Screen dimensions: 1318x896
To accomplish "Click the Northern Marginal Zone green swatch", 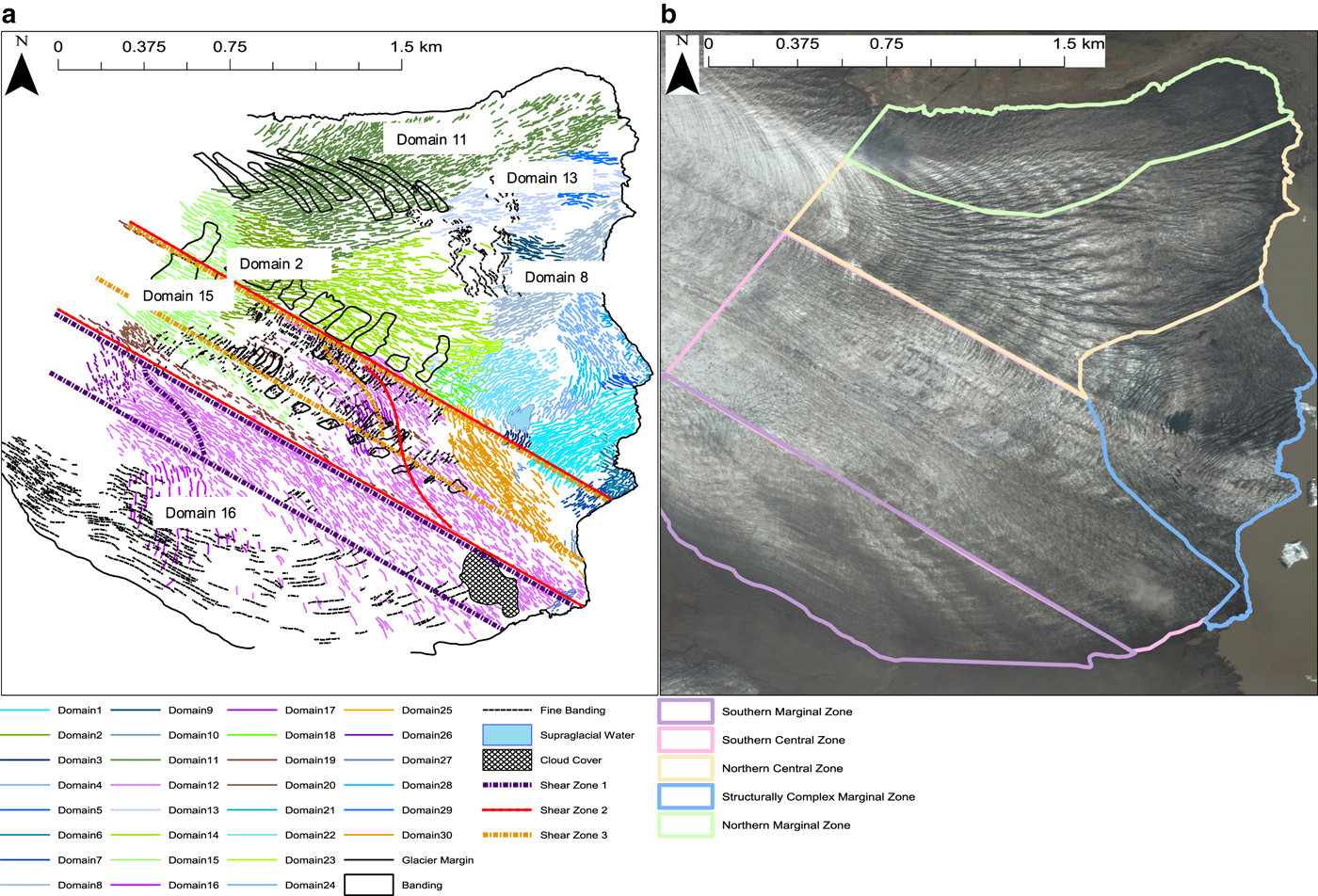I will click(x=685, y=825).
